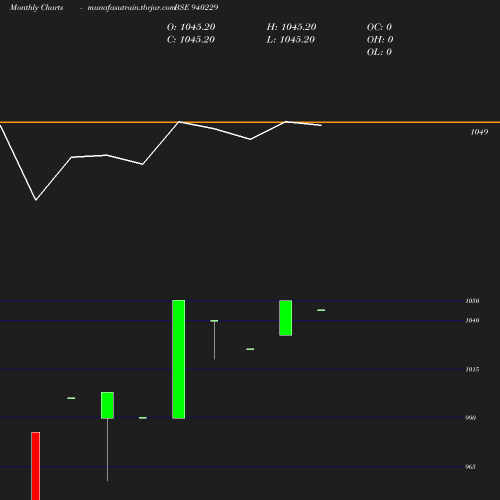Select the OC: 0 reading
Image resolution: width=500 pixels, height=500 pixels.
click(x=379, y=27)
